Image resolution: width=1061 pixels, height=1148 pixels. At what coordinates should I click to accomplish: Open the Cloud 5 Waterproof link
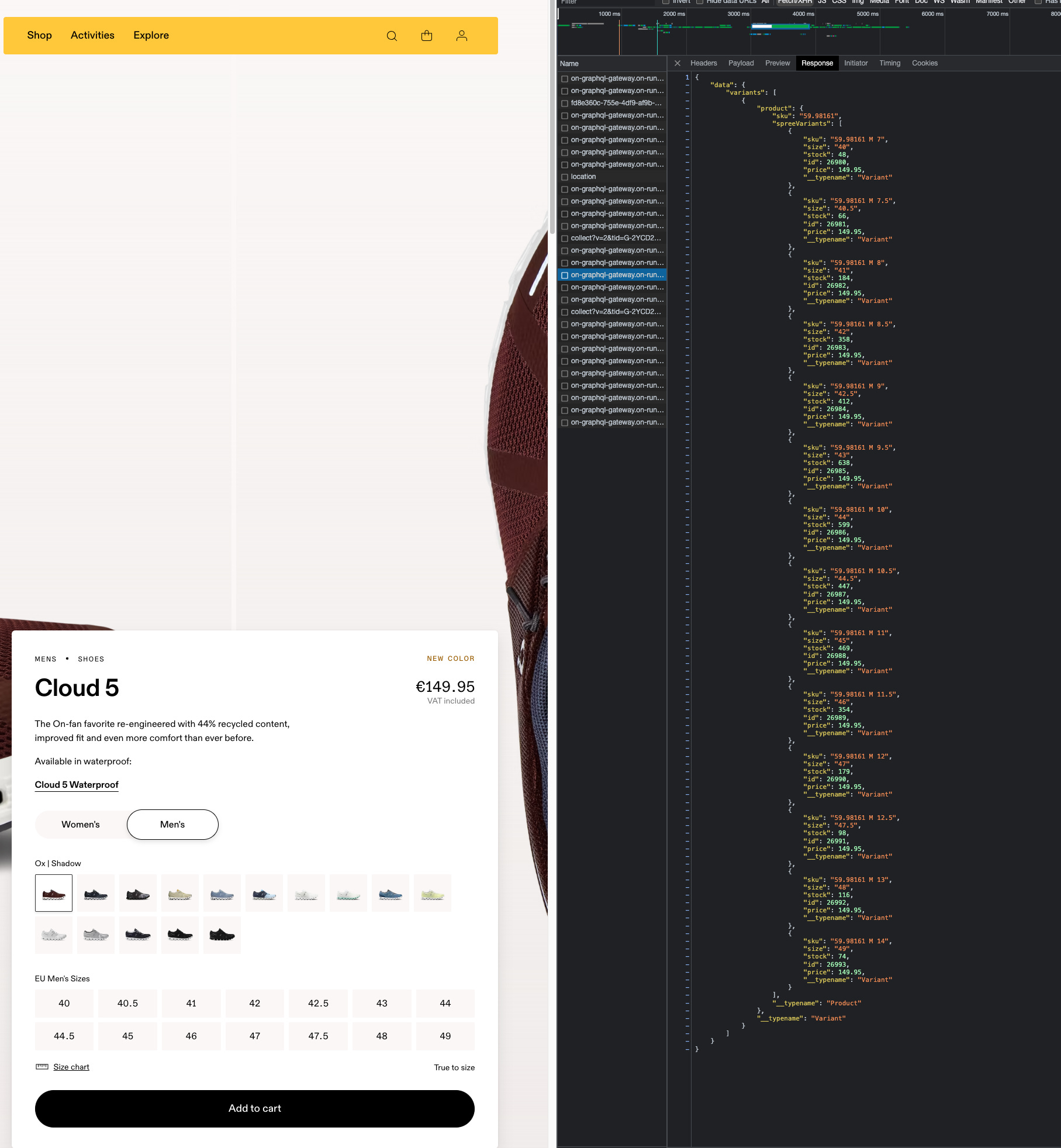(x=77, y=785)
